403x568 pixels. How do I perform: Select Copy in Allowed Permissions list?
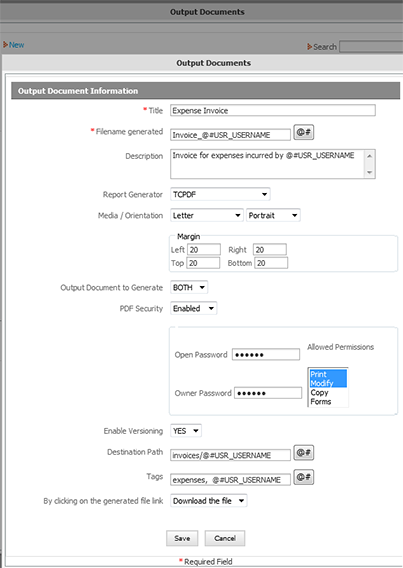[328, 393]
